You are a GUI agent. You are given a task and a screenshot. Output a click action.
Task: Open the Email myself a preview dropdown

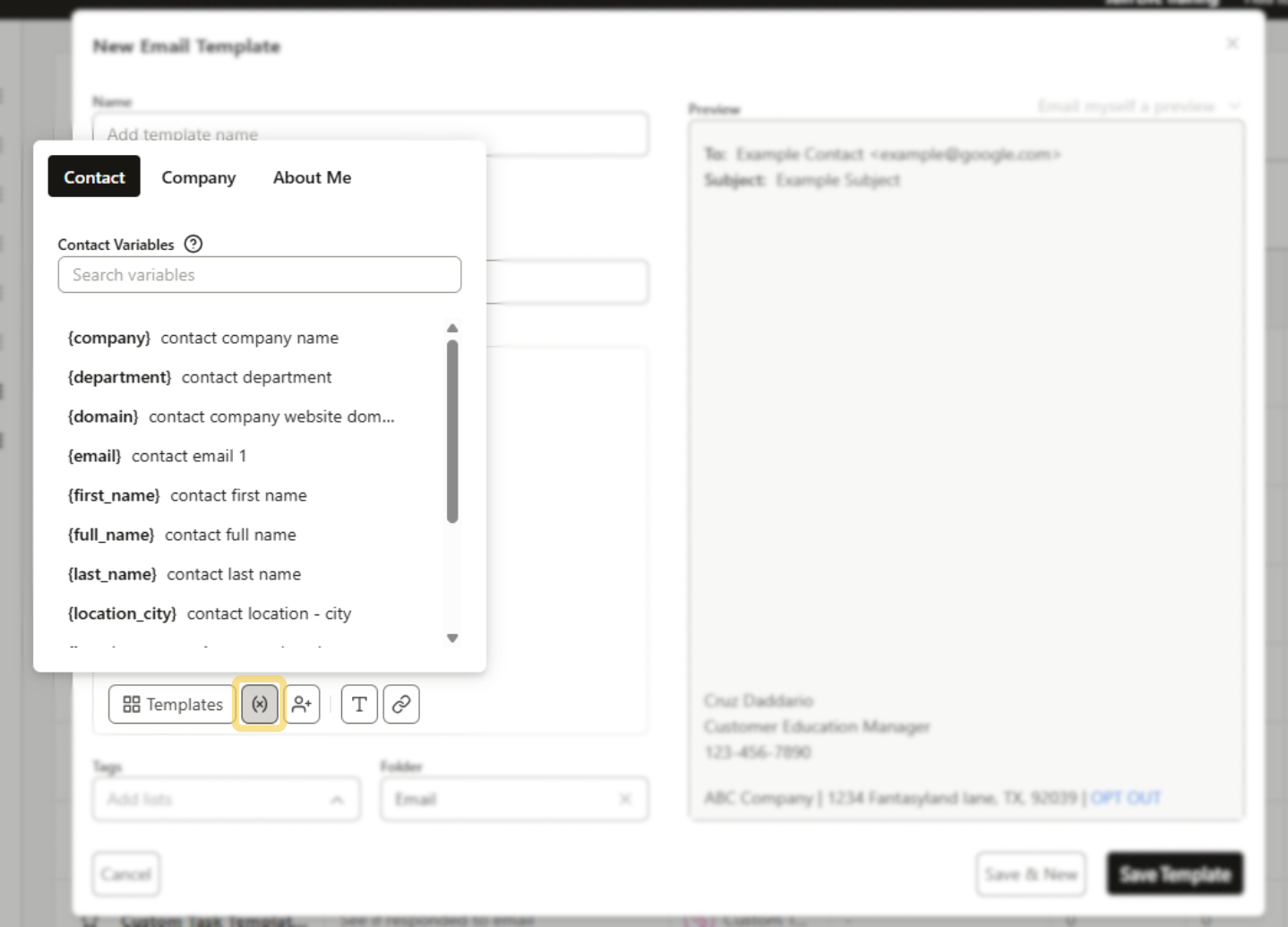1138,106
